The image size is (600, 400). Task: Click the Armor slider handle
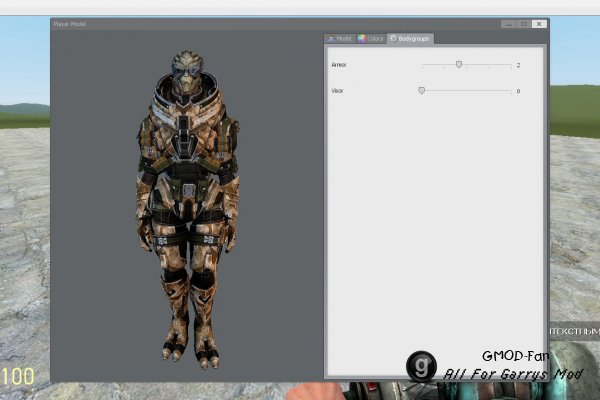coord(459,65)
